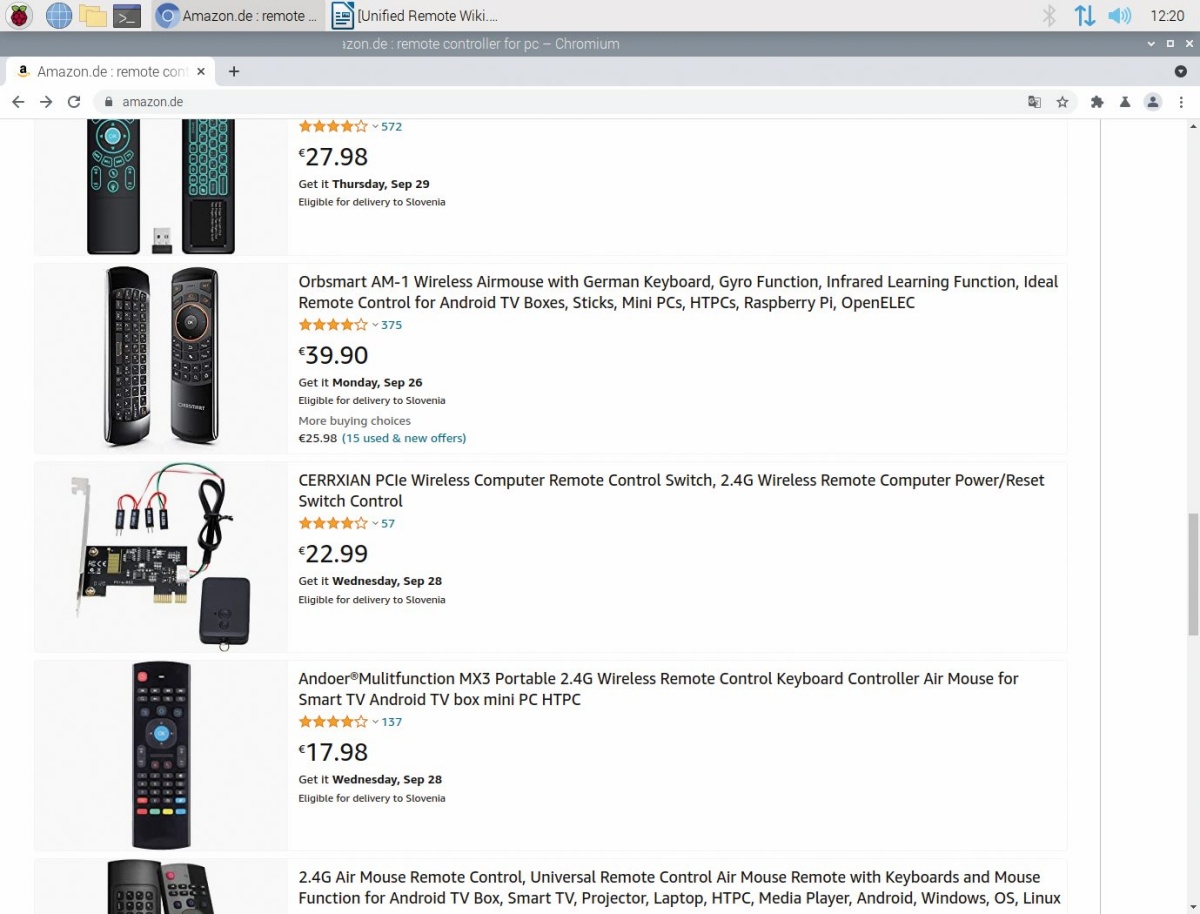Screen dimensions: 1200x914
Task: View the Orbsmart AM-1 product image
Action: pyautogui.click(x=161, y=356)
